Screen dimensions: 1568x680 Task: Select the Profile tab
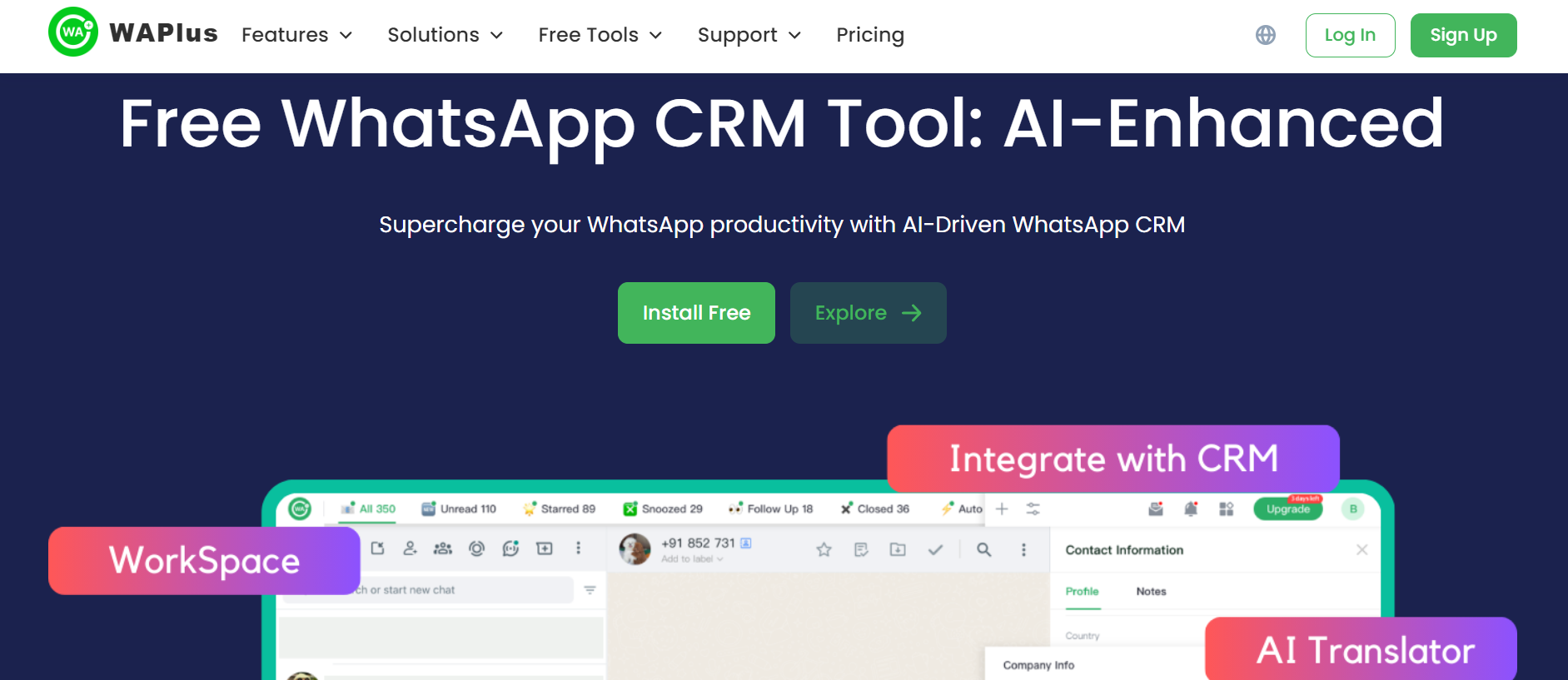[x=1083, y=592]
